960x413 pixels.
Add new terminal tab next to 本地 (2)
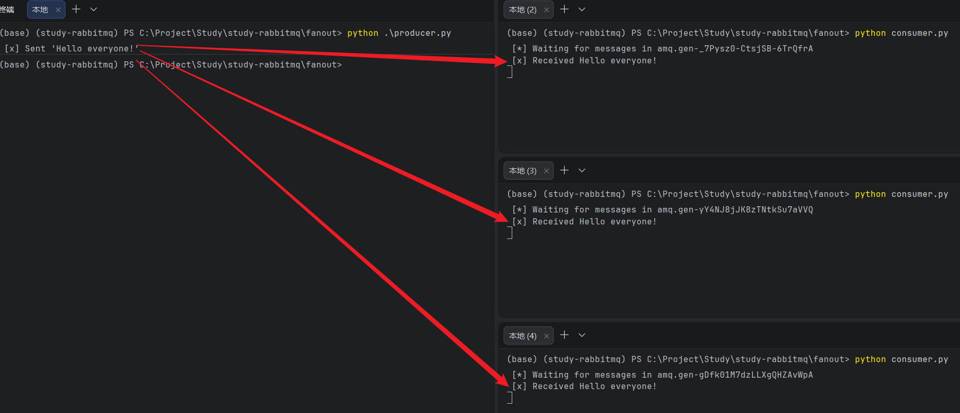[x=565, y=9]
